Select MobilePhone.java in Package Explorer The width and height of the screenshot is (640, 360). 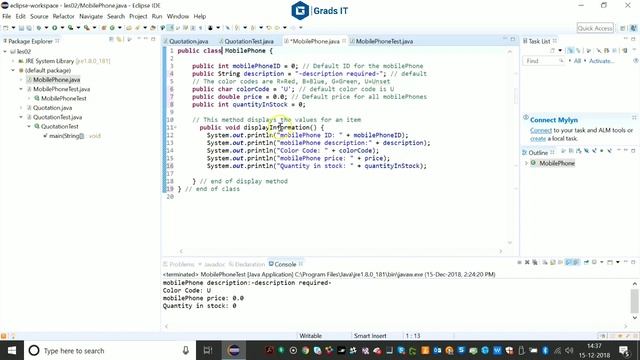point(56,80)
